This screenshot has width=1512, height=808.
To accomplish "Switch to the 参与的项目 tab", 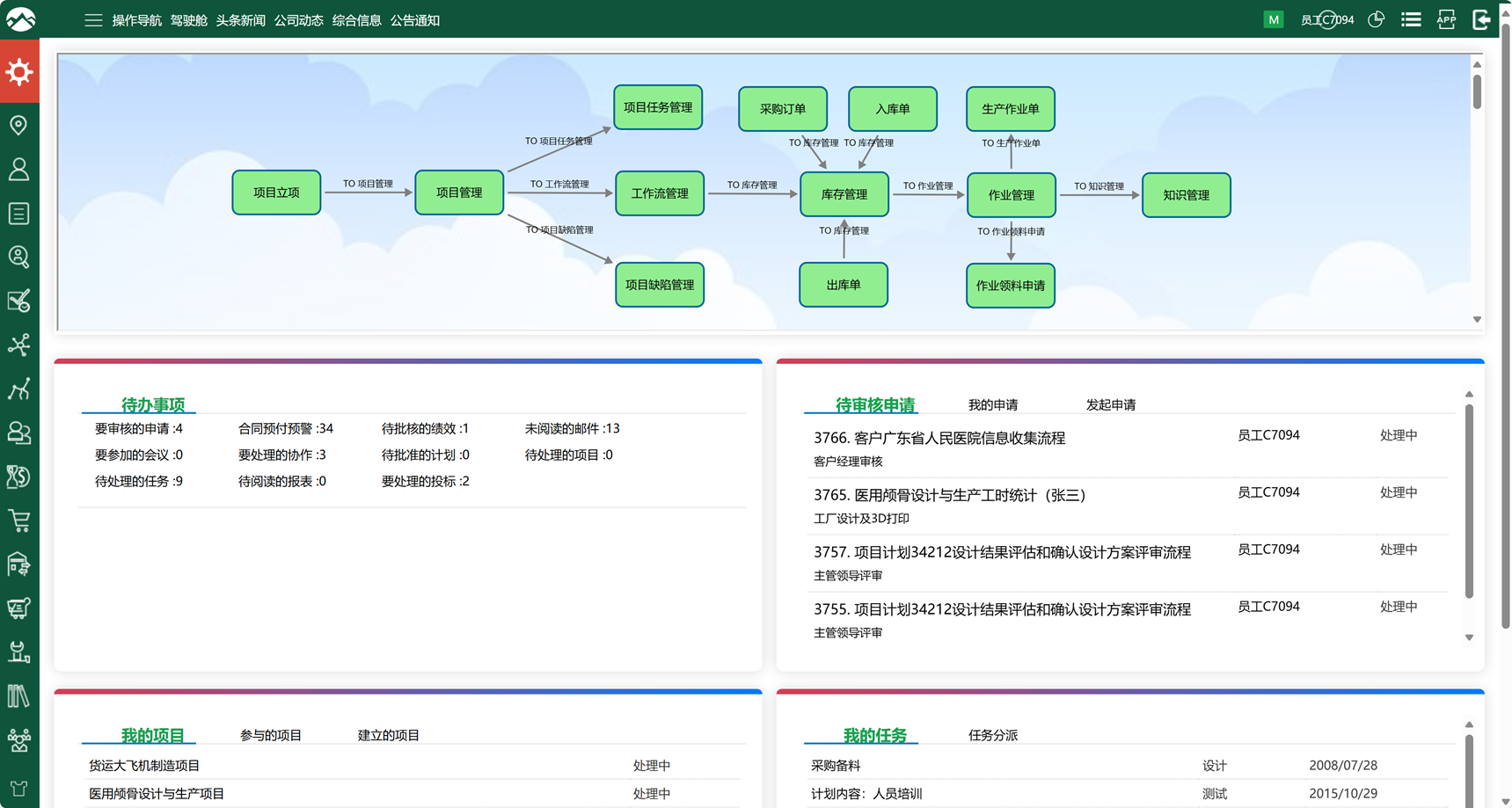I will click(x=270, y=735).
